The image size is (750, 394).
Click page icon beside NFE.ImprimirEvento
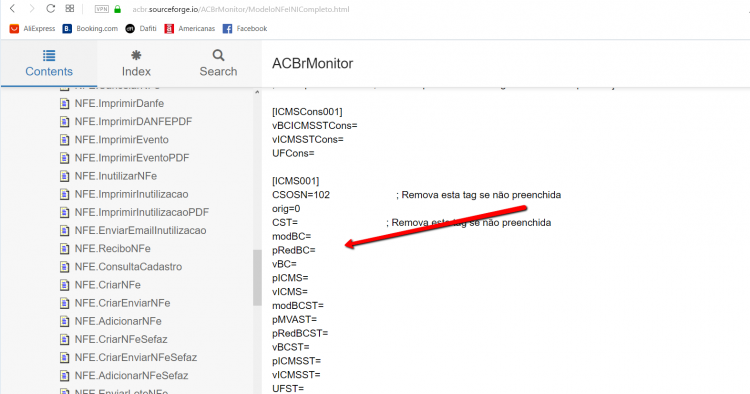(x=65, y=140)
